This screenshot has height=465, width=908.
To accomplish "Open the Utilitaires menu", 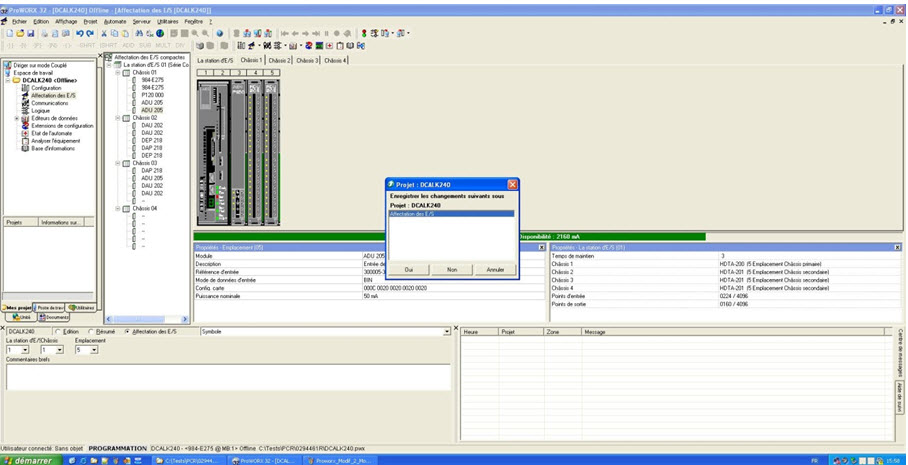I will point(168,21).
